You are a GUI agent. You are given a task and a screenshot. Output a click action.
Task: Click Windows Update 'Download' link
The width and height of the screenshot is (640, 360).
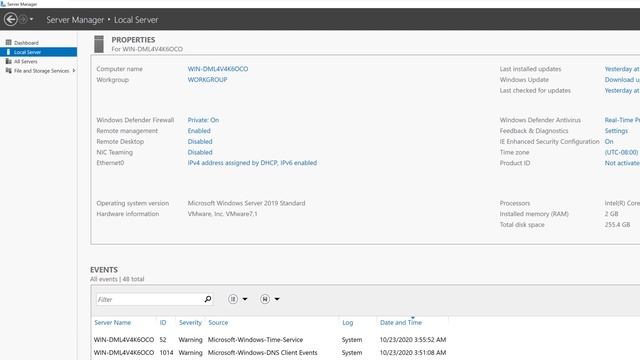click(622, 80)
